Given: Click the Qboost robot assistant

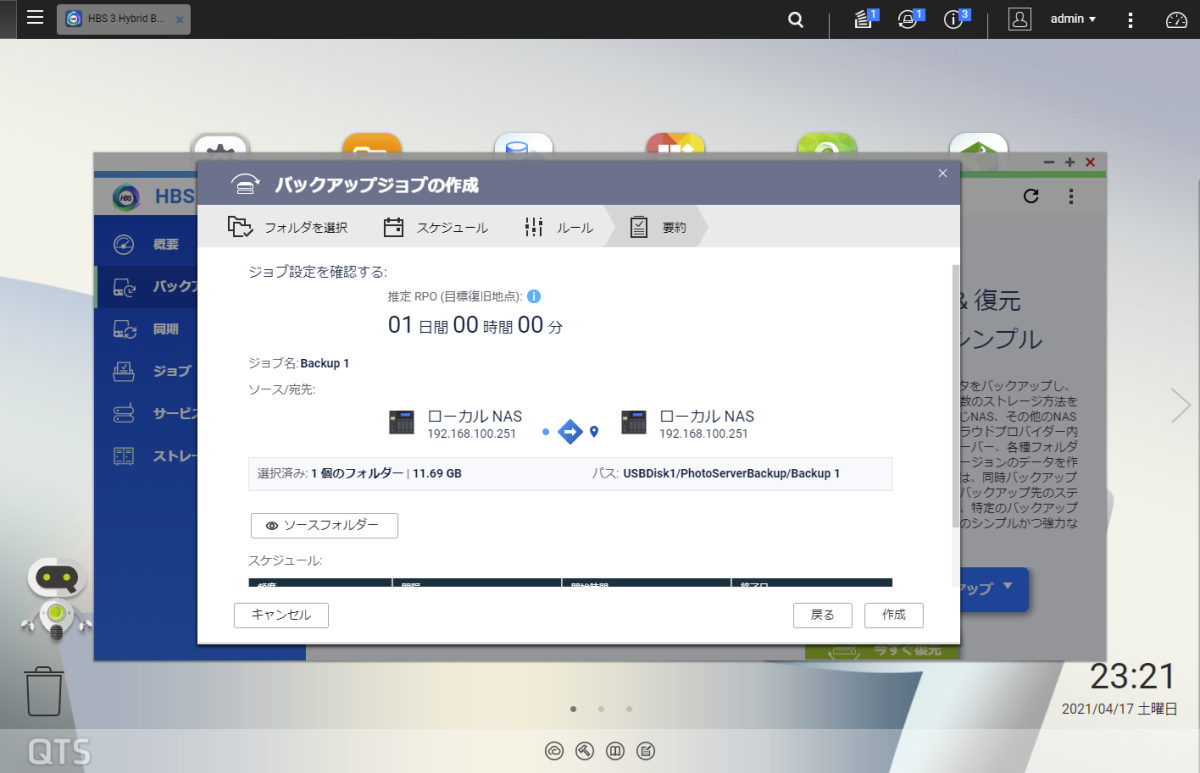Looking at the screenshot, I should (56, 598).
